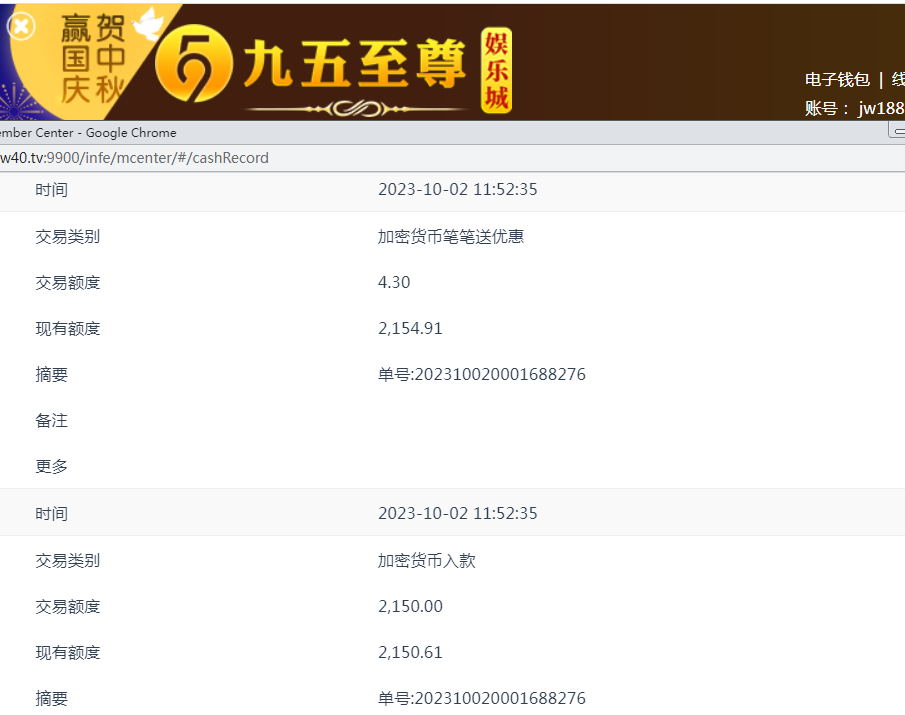The image size is (905, 715).
Task: Click the Member Center window title
Action: [x=88, y=133]
